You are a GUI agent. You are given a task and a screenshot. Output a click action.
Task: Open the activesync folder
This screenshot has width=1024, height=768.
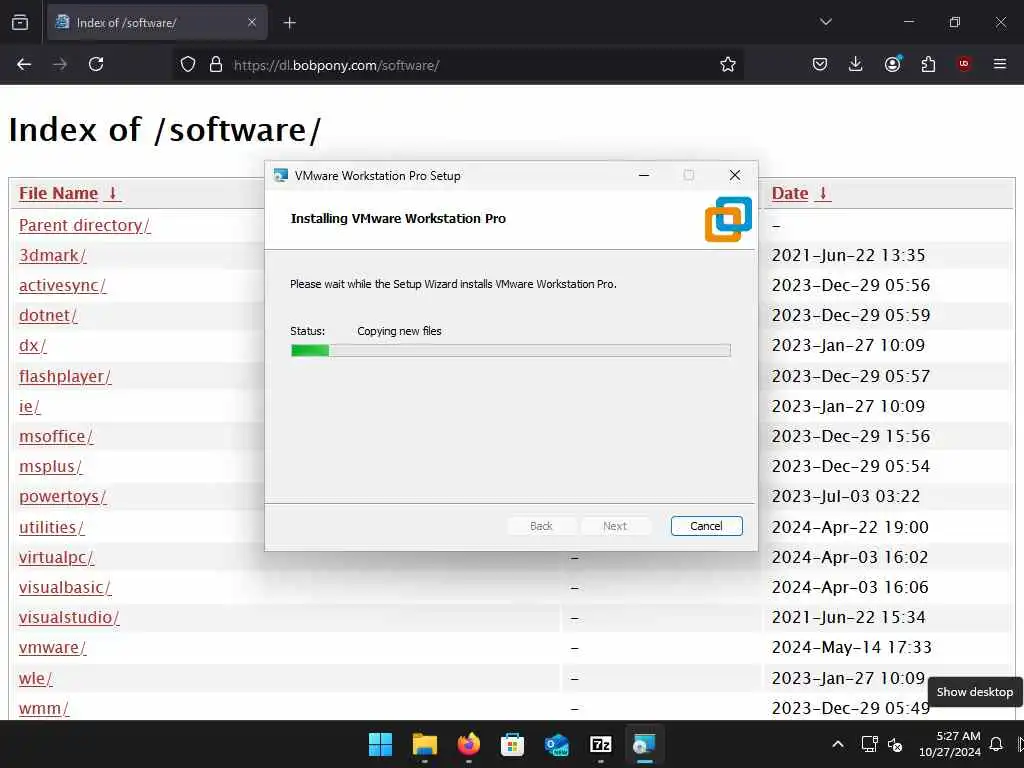click(62, 285)
